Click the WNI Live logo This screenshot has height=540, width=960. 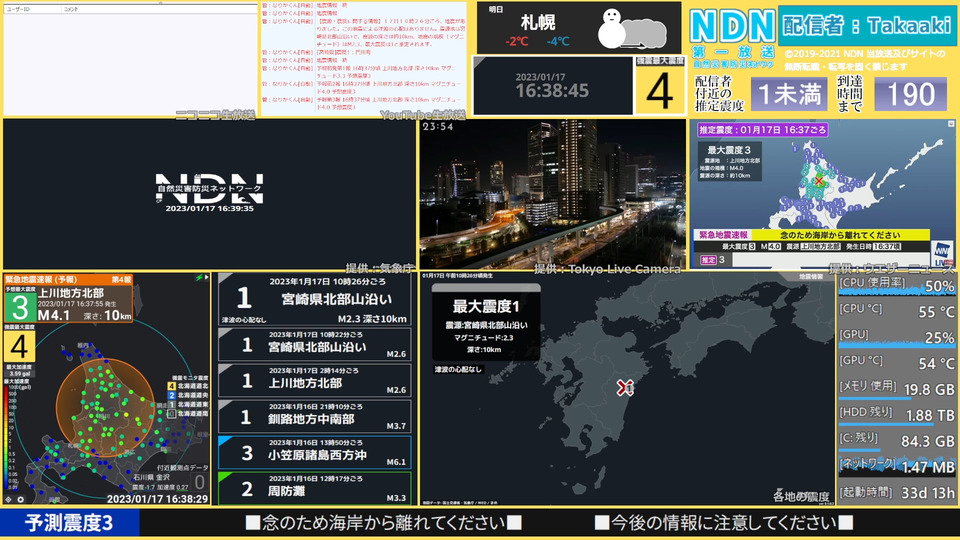click(x=942, y=253)
